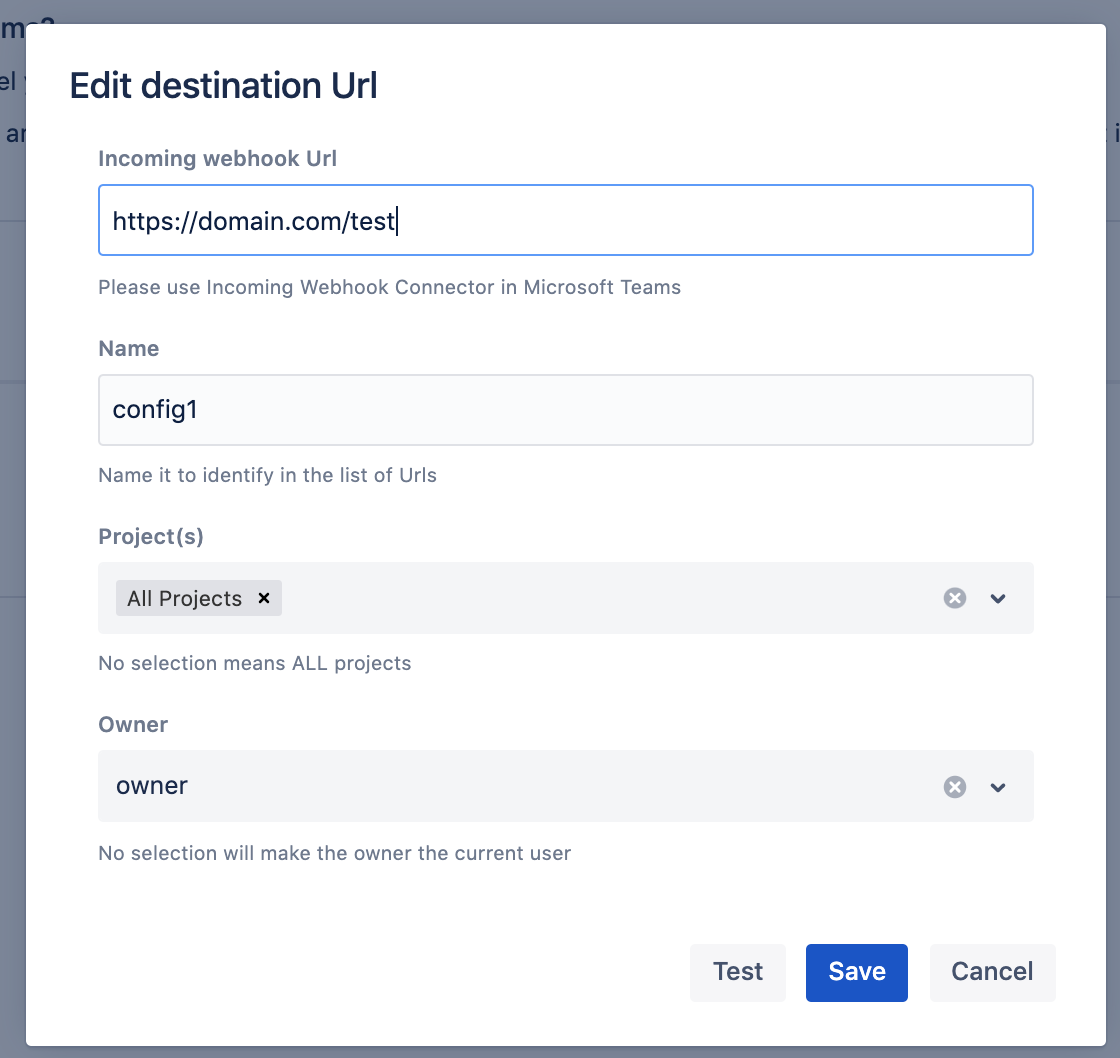Click the 'Project(s)' field label
1120x1058 pixels.
click(x=151, y=536)
